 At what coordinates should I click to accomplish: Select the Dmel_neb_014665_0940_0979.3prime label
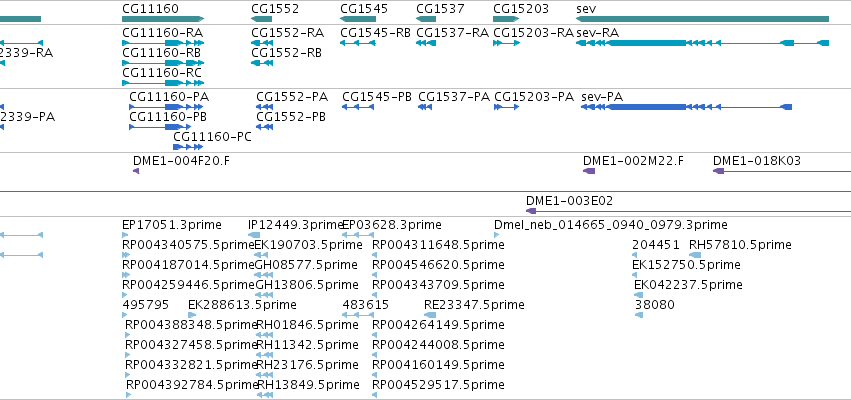pyautogui.click(x=611, y=225)
